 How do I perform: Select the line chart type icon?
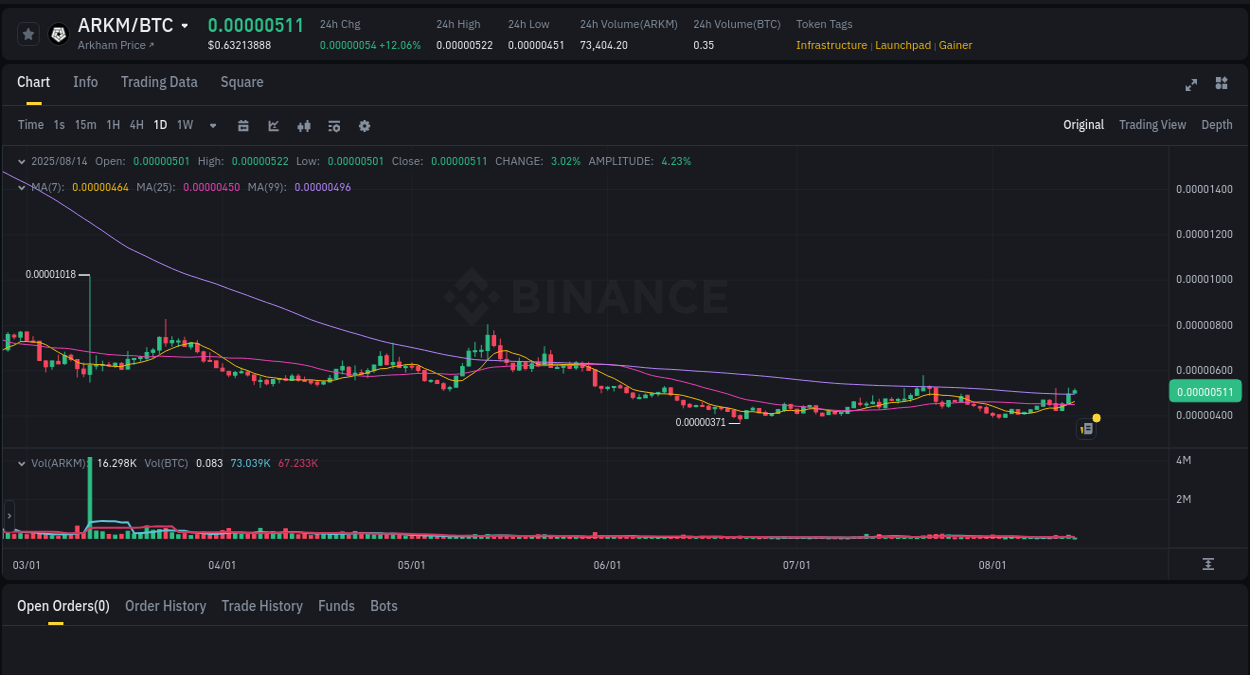click(x=273, y=125)
